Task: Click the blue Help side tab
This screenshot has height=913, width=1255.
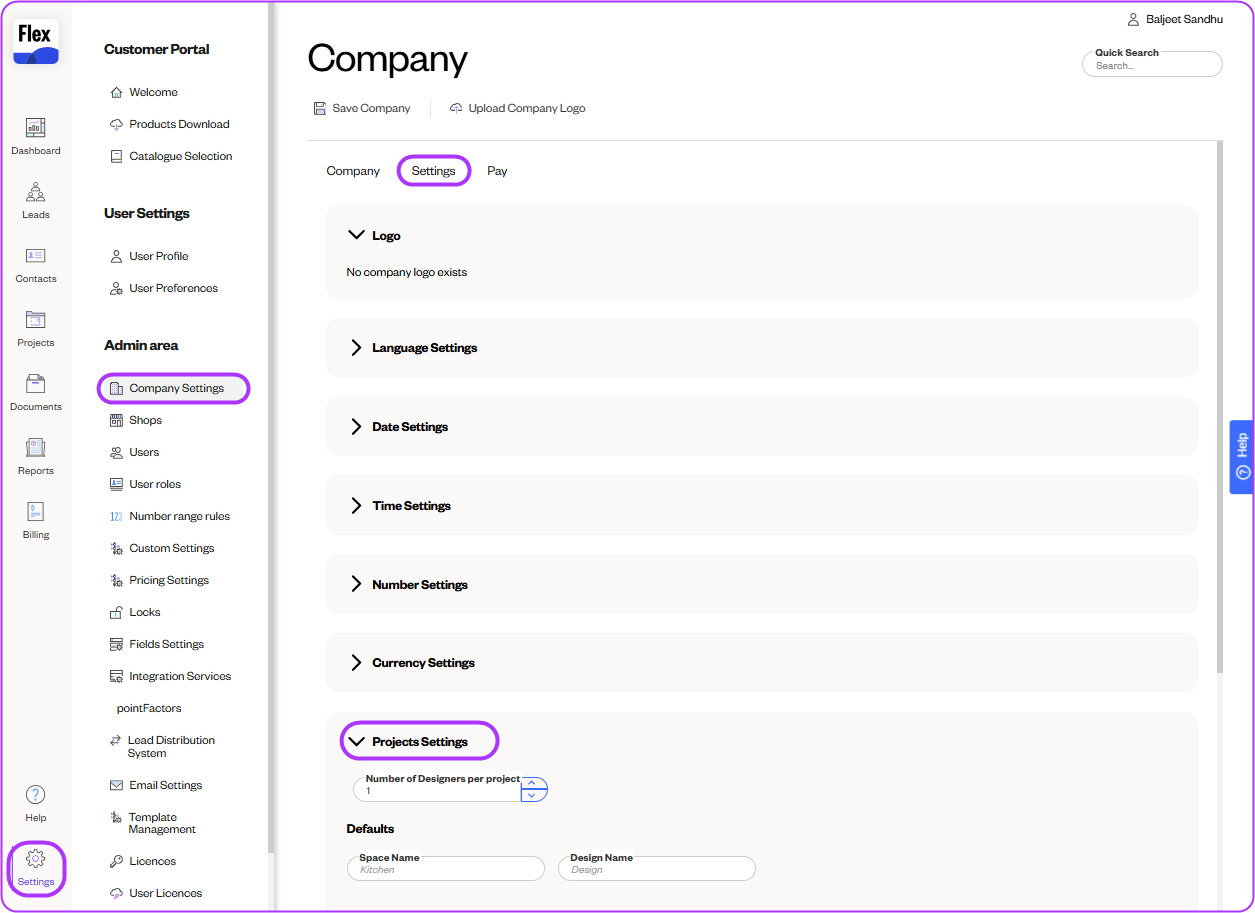Action: click(x=1241, y=457)
